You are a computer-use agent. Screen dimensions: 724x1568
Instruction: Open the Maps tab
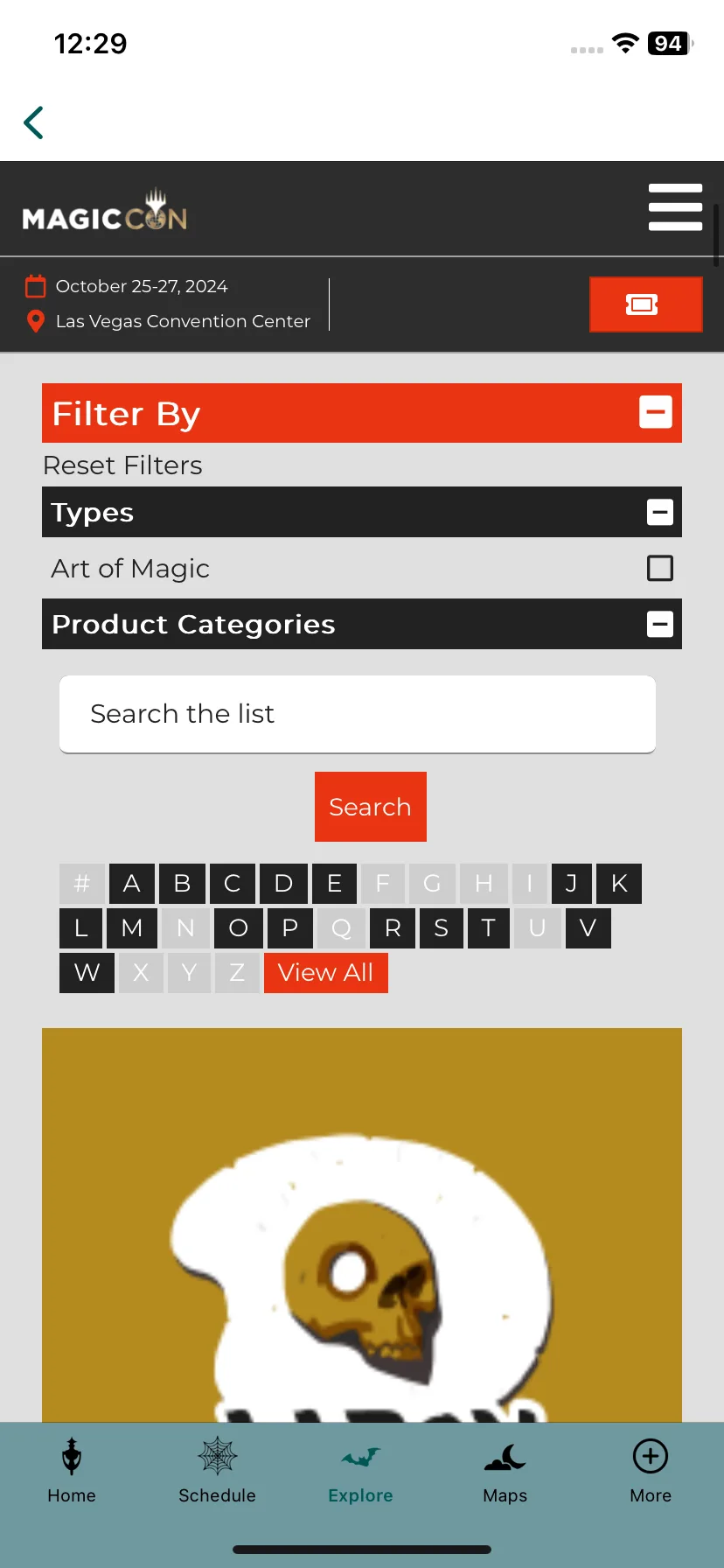505,1472
